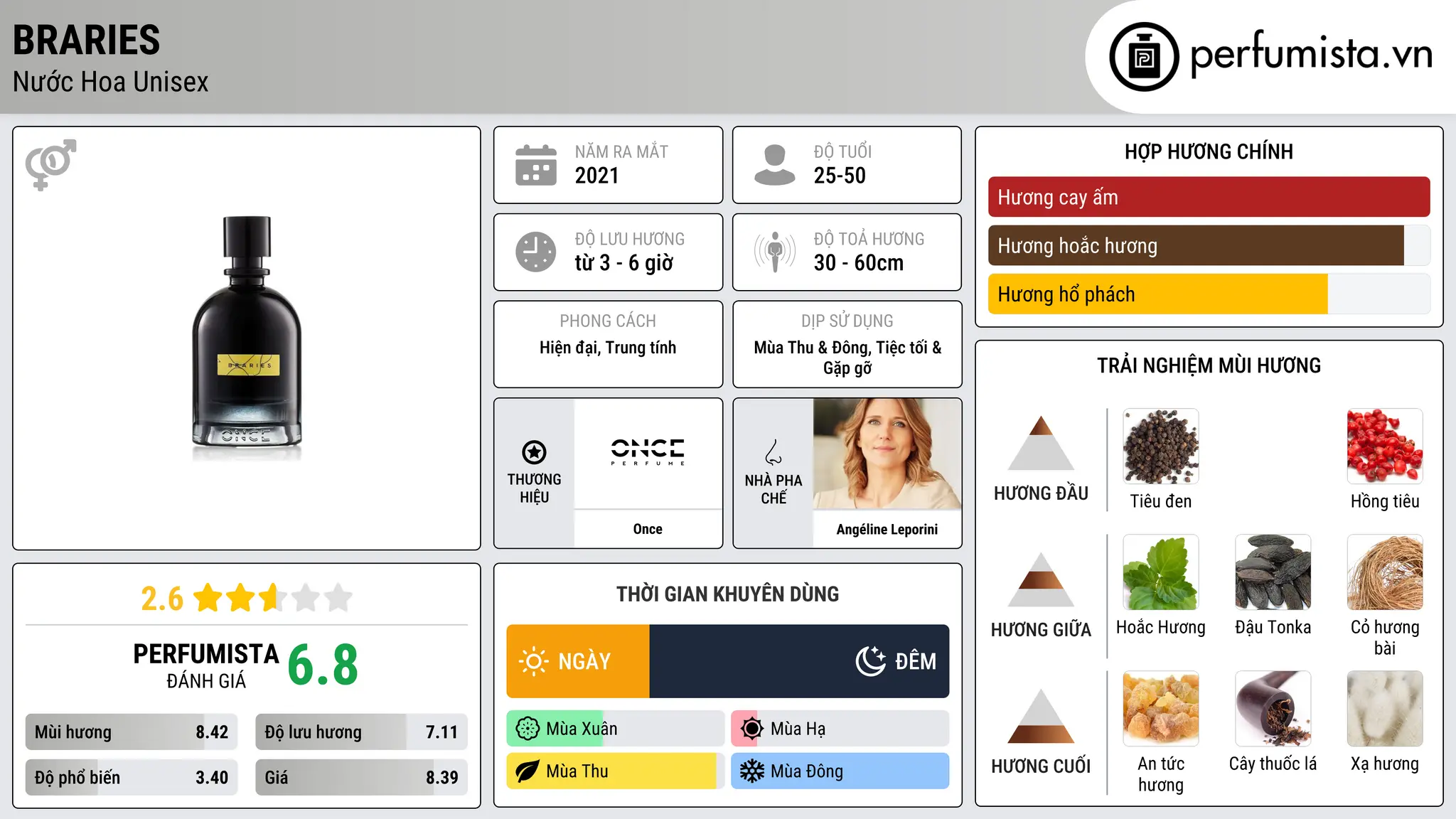Select the Mùa Xuân season bar
The height and width of the screenshot is (819, 1456).
point(615,728)
